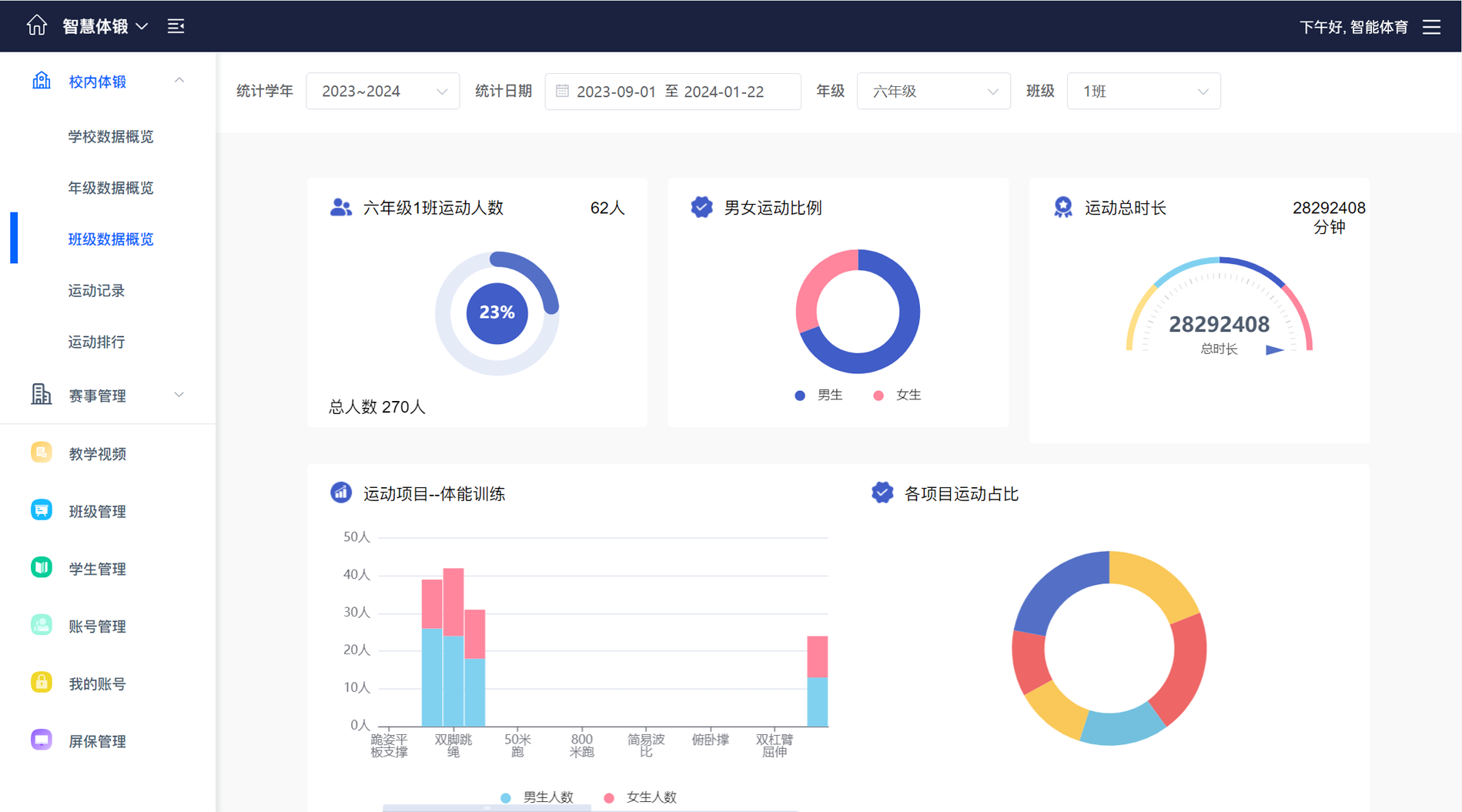The width and height of the screenshot is (1462, 812).
Task: Click the home icon in the top bar
Action: [x=36, y=25]
